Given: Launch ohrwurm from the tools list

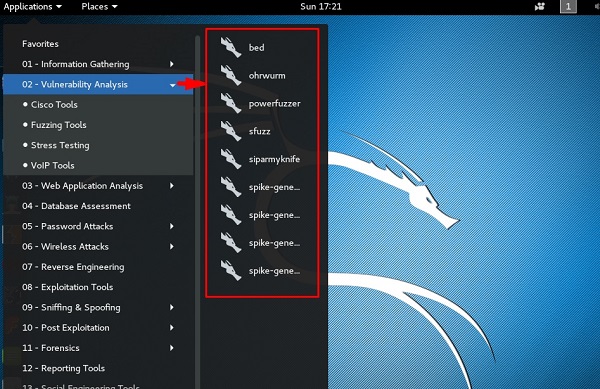Looking at the screenshot, I should 267,76.
